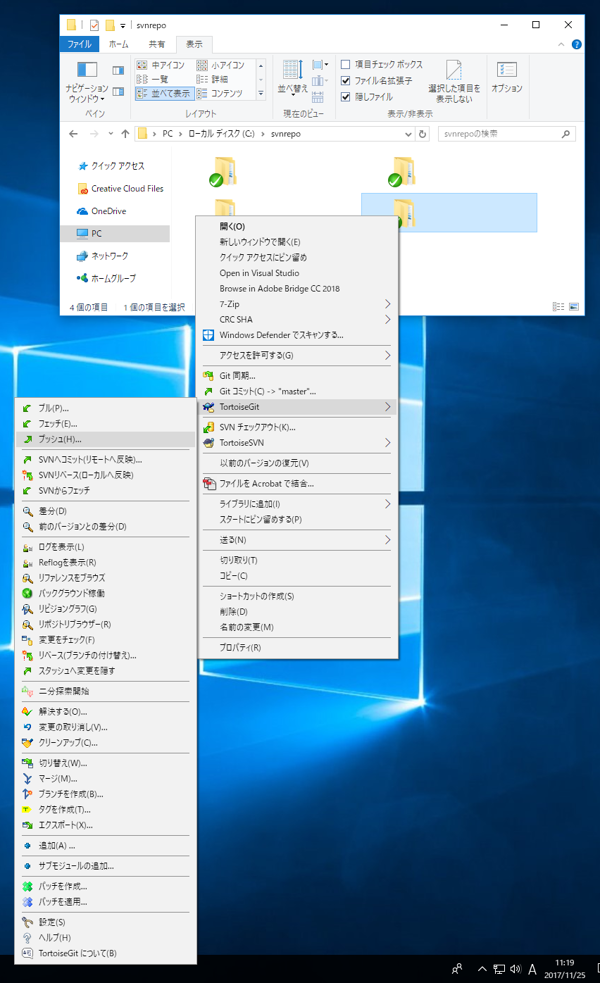Click the Browse references (リファレンスをブラウズ) icon
The height and width of the screenshot is (983, 600).
click(27, 578)
